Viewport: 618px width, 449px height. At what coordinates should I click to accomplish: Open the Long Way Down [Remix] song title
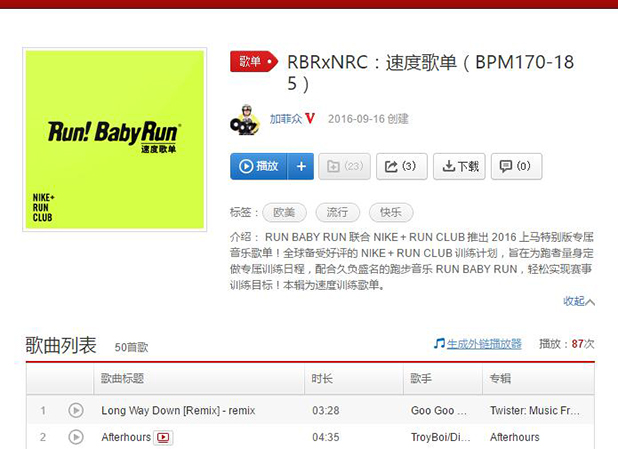(178, 410)
